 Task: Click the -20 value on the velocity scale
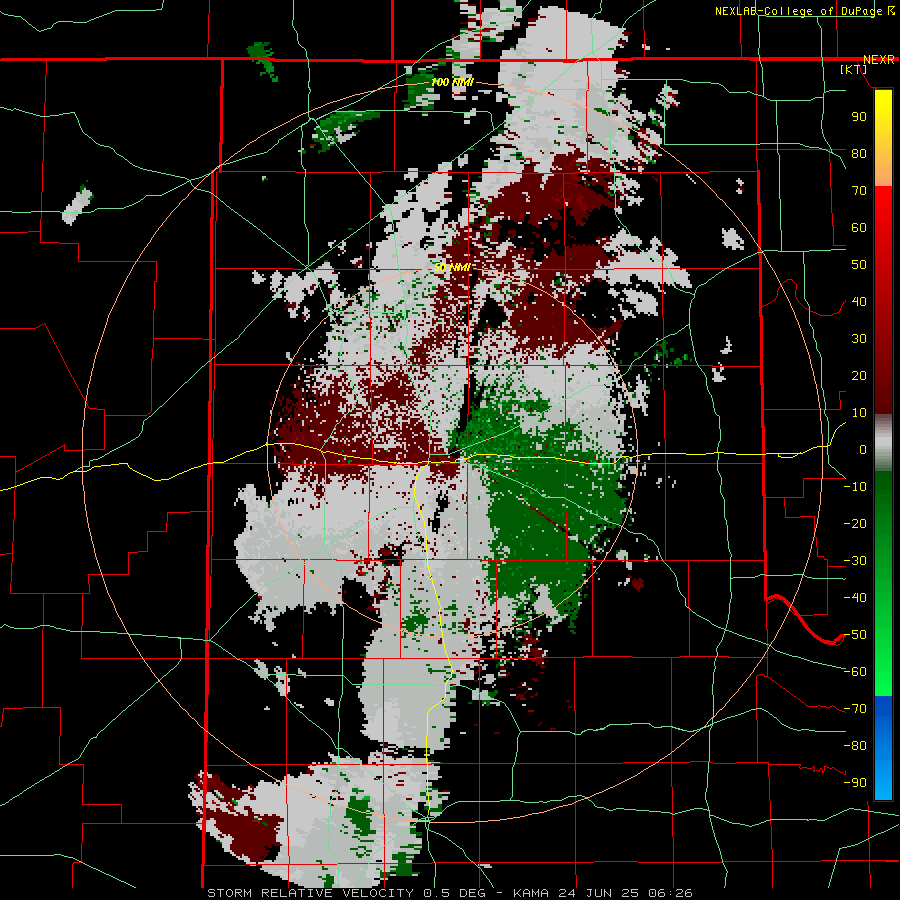(855, 523)
